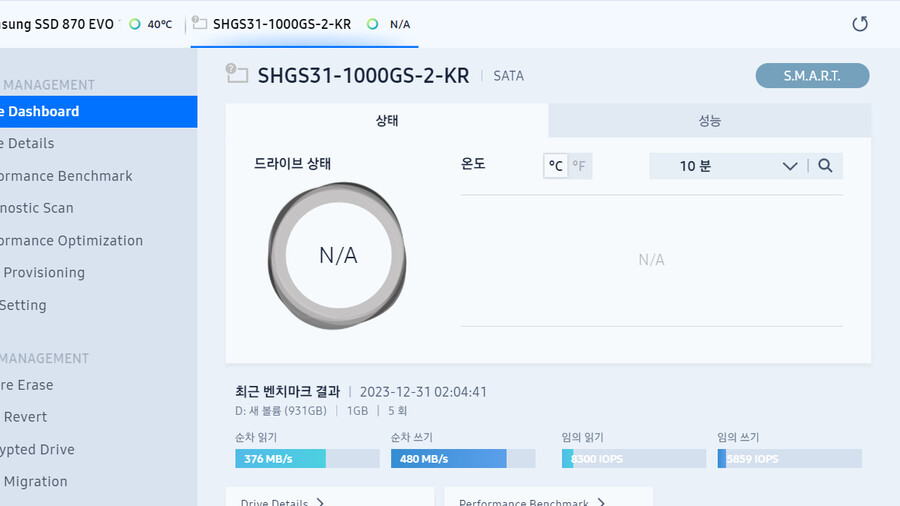The image size is (900, 506).
Task: Click the 최근 벤치마크 결과 heading
Action: tap(288, 392)
